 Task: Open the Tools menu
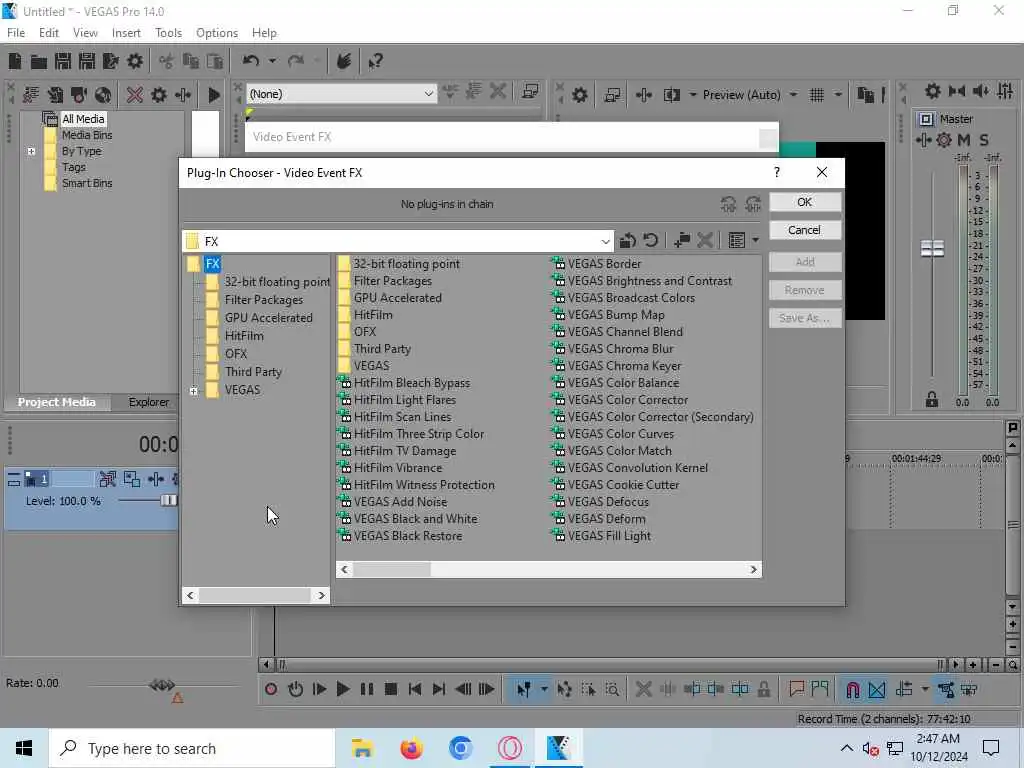[x=168, y=33]
